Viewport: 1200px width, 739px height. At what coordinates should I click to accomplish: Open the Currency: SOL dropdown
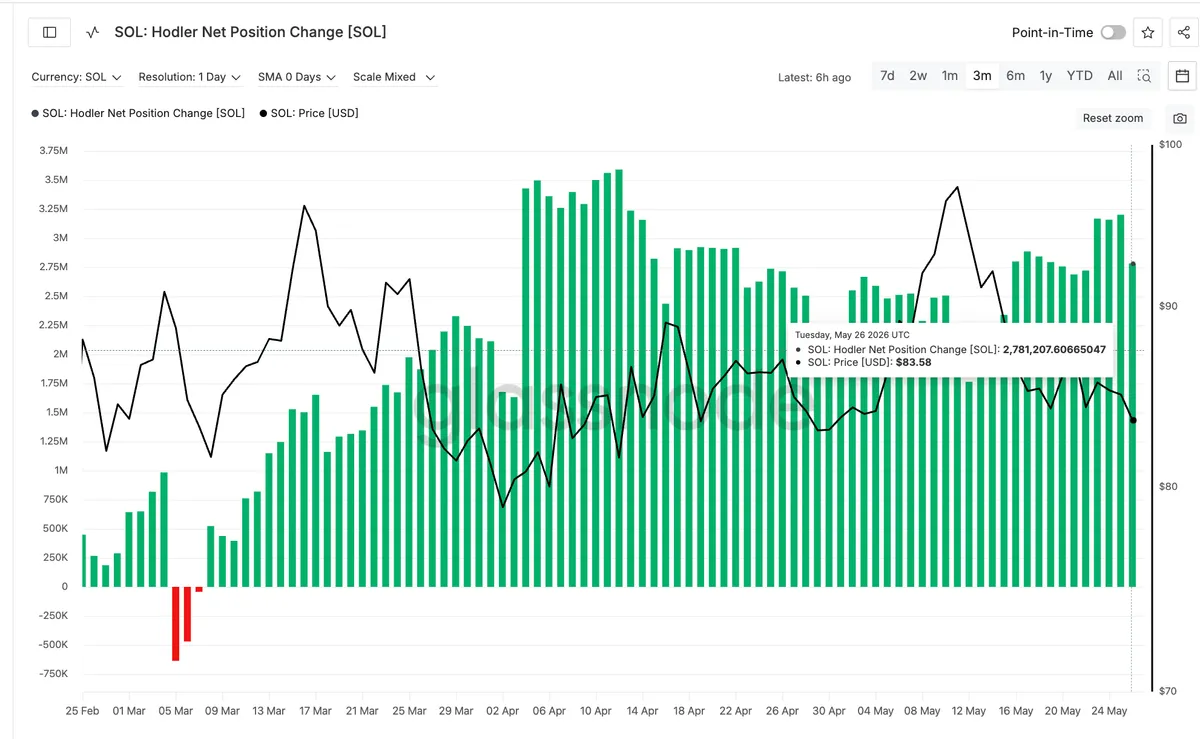[x=77, y=77]
